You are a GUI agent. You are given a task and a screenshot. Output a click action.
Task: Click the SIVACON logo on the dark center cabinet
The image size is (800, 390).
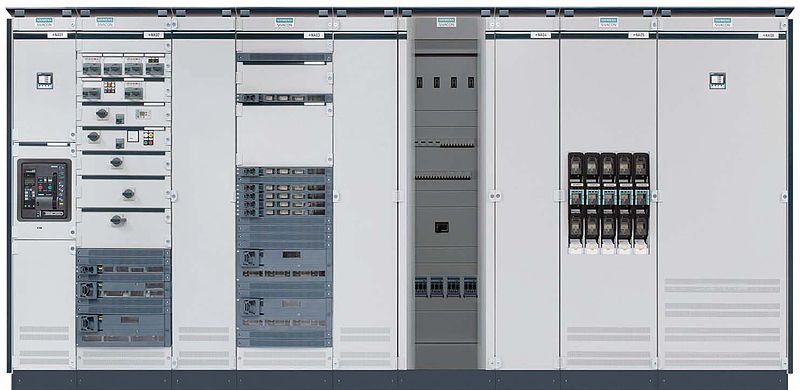click(446, 22)
